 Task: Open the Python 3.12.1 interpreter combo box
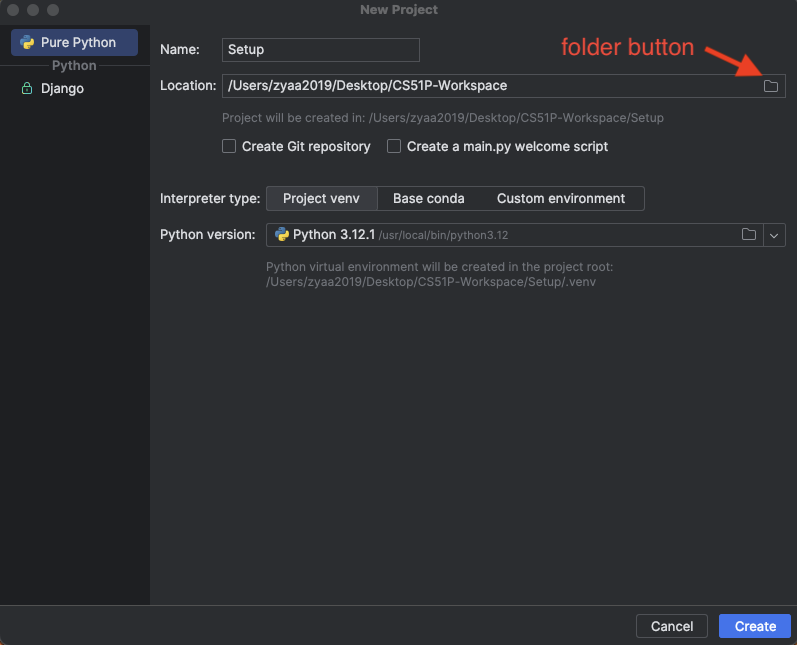[x=500, y=235]
